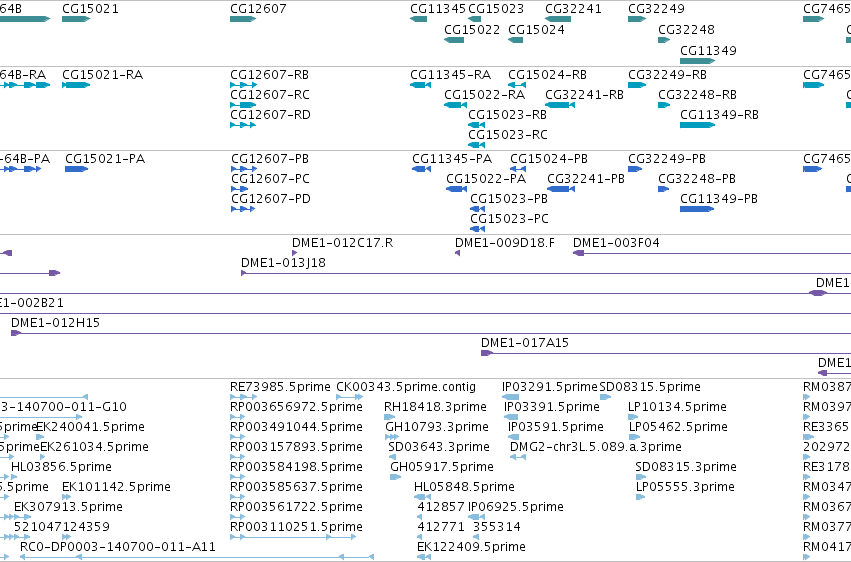851x562 pixels.
Task: Open the DME1-003F04 clone feature
Action: coord(712,253)
